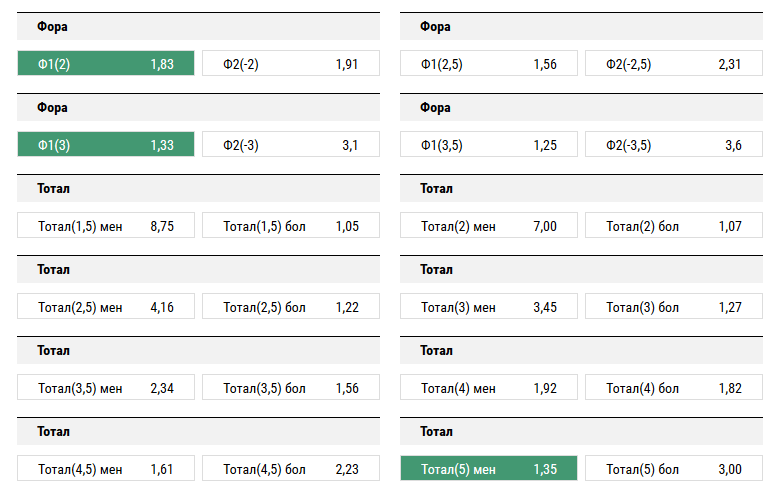Viewport: 781px width, 491px height.
Task: Select Тотал(2) мен odds 7,00
Action: point(489,226)
